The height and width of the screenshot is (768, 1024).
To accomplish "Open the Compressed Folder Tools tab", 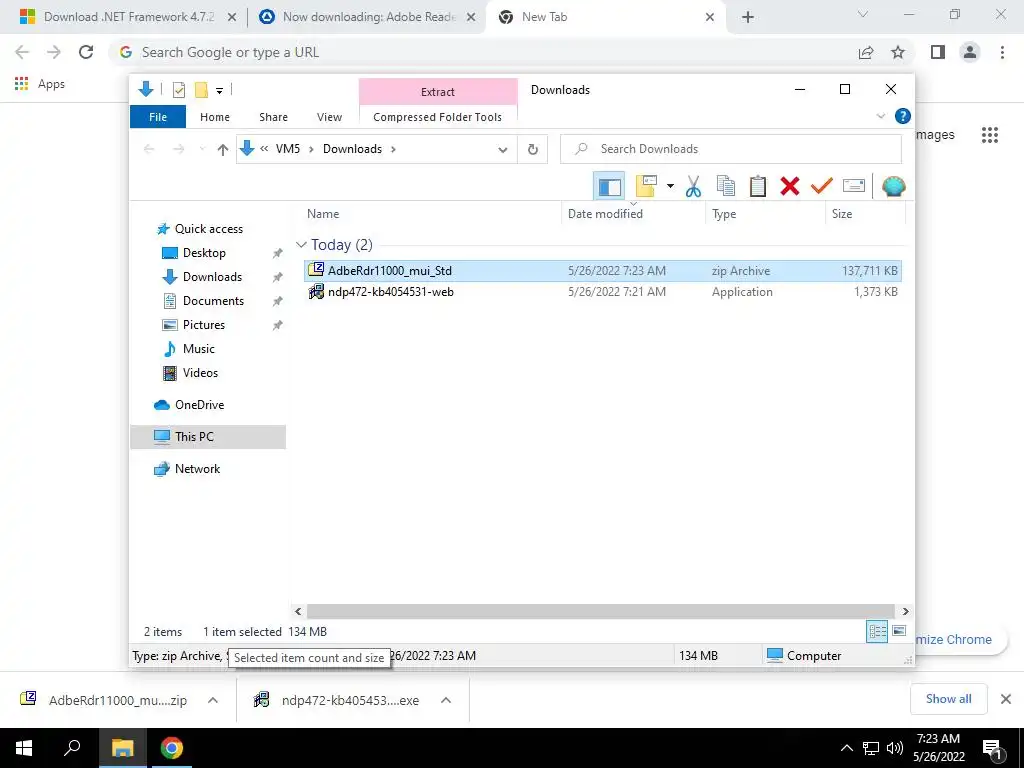I will pyautogui.click(x=438, y=117).
